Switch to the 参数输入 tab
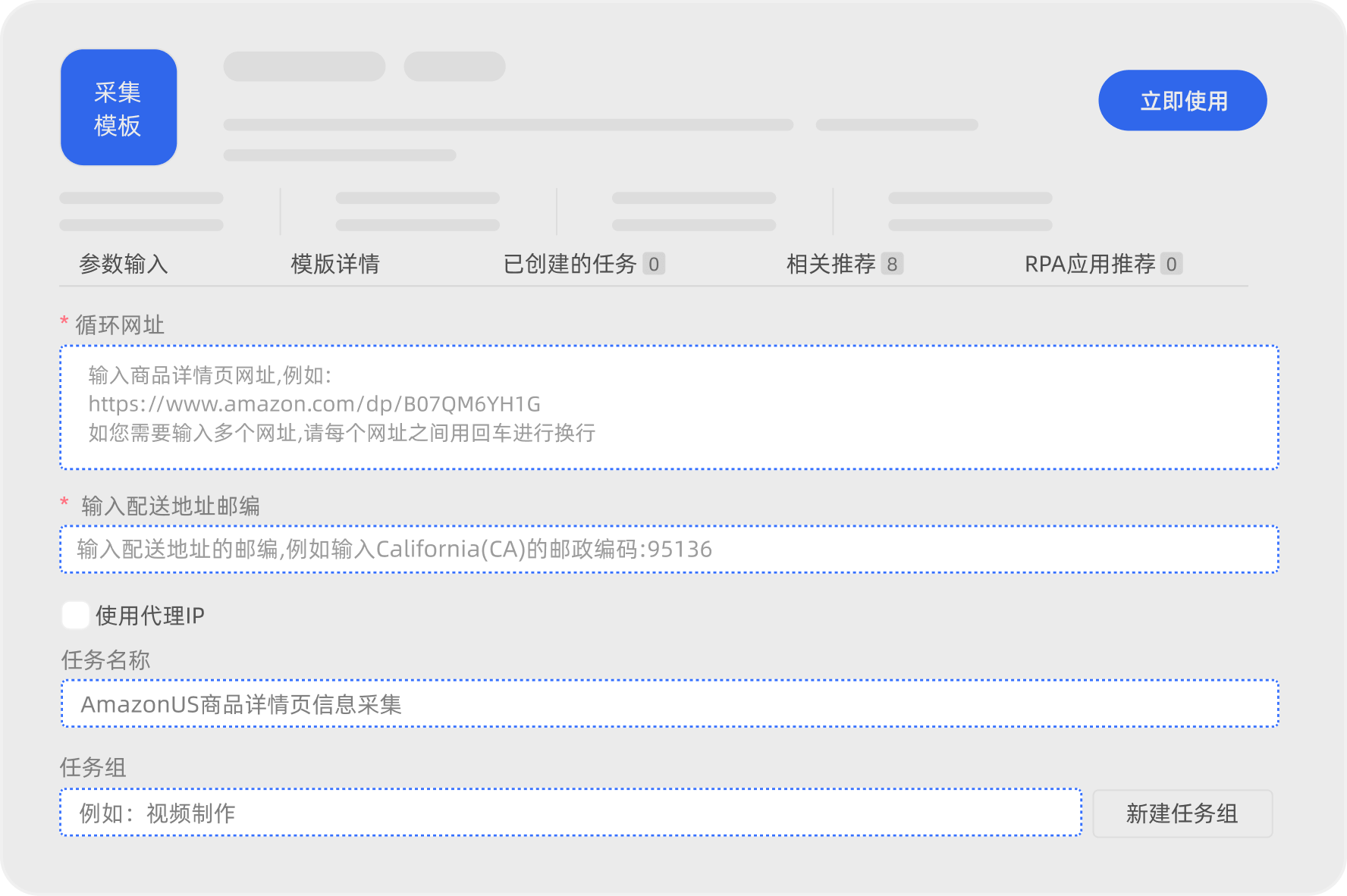Image resolution: width=1347 pixels, height=896 pixels. (x=123, y=264)
